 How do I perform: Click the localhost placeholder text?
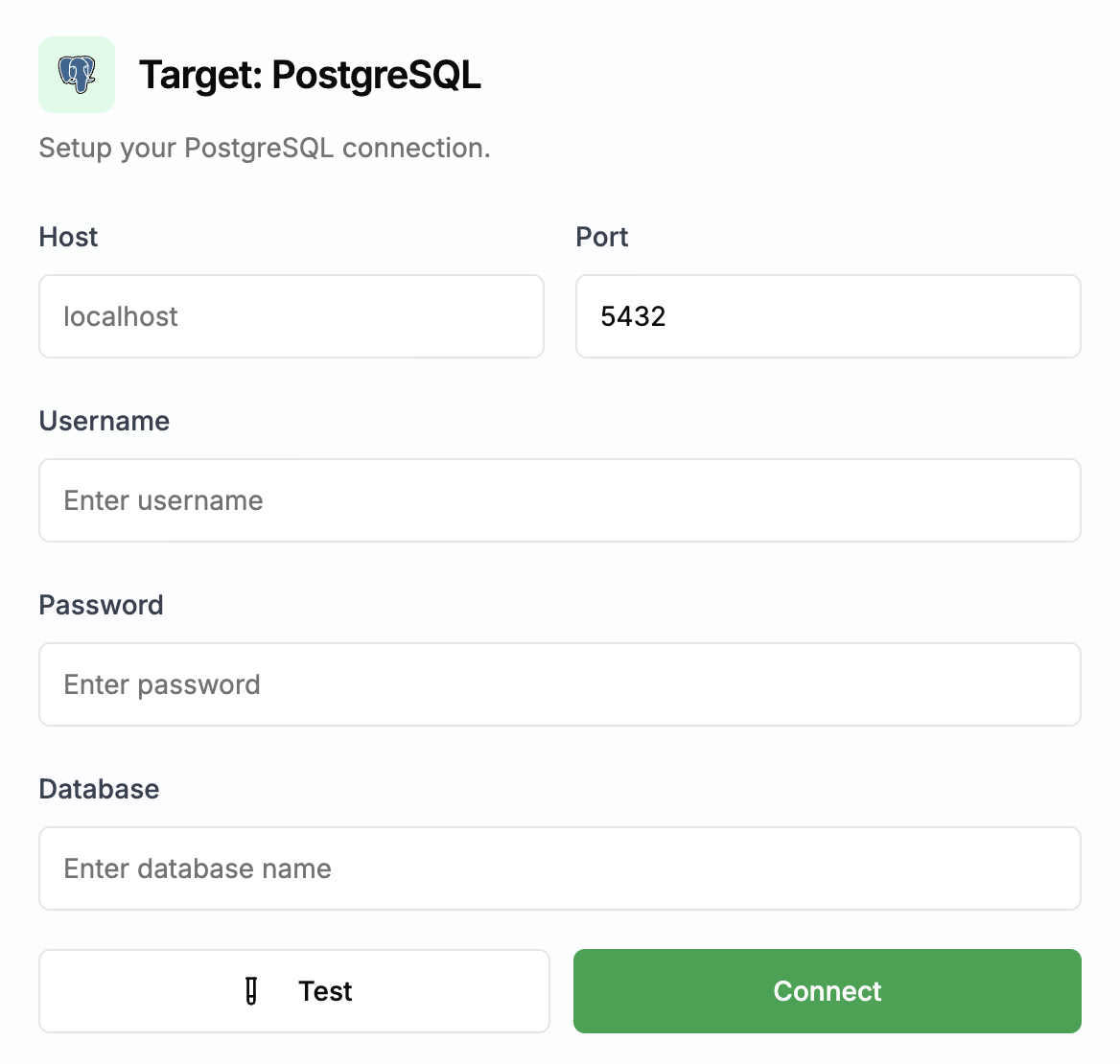point(121,316)
